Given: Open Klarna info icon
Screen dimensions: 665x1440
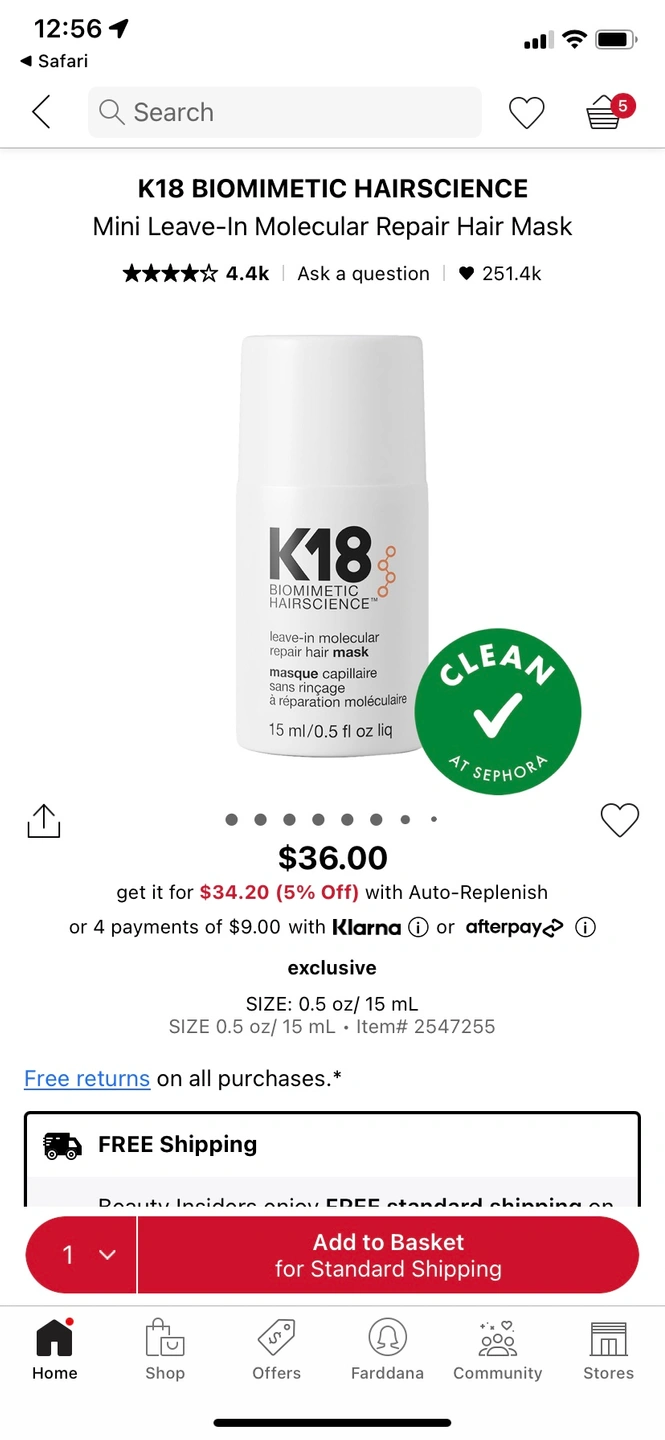Looking at the screenshot, I should (x=418, y=927).
